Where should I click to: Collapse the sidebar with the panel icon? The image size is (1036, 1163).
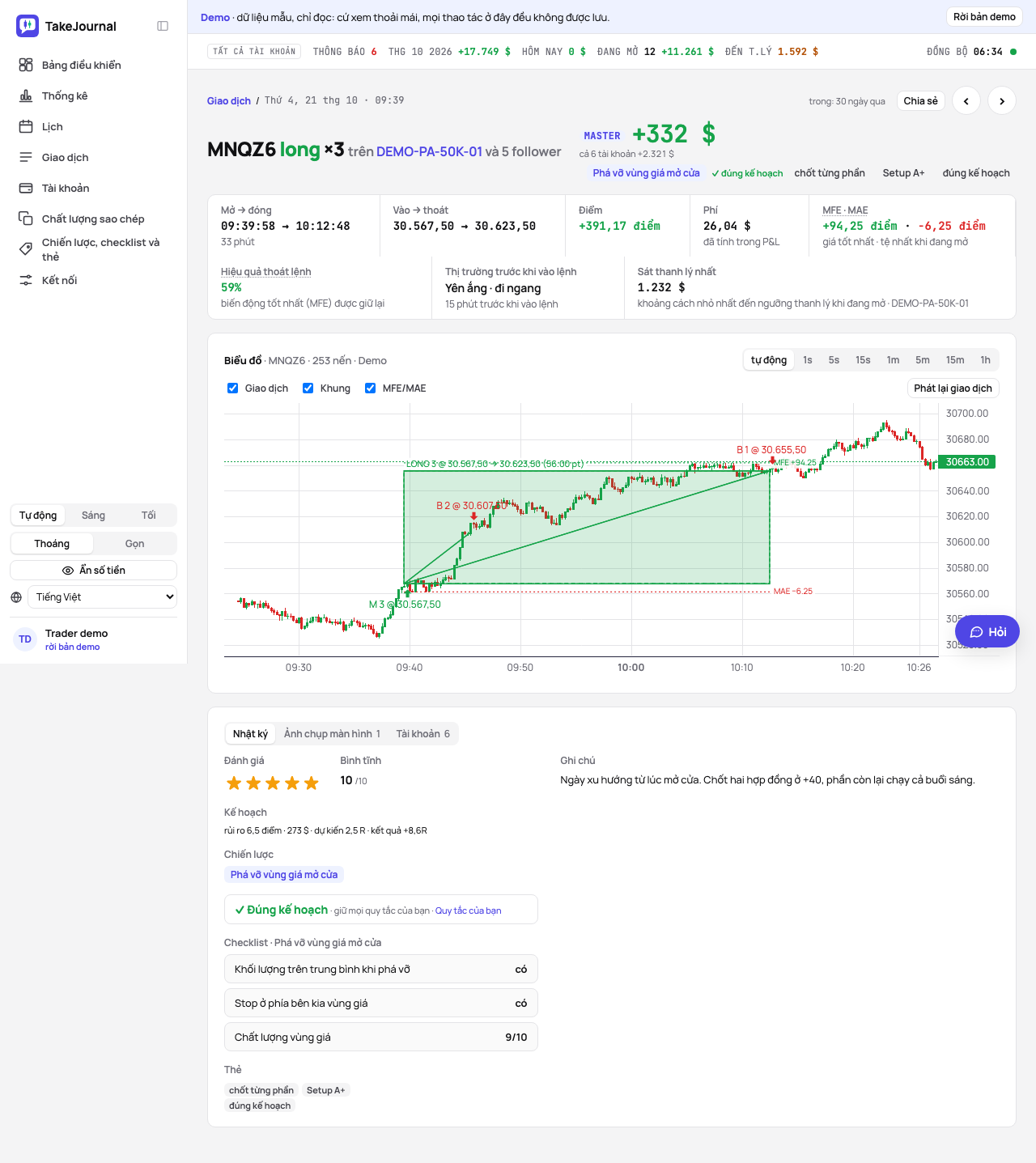163,26
